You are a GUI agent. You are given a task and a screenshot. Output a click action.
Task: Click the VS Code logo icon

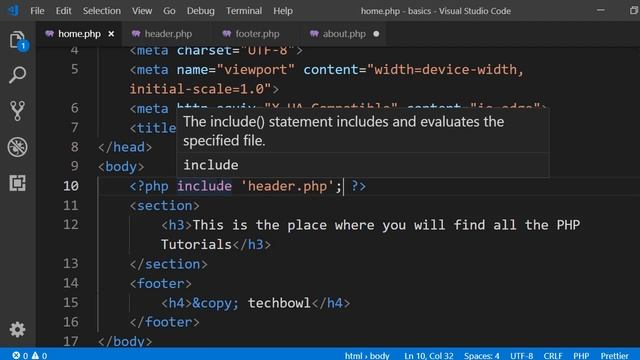pos(13,10)
